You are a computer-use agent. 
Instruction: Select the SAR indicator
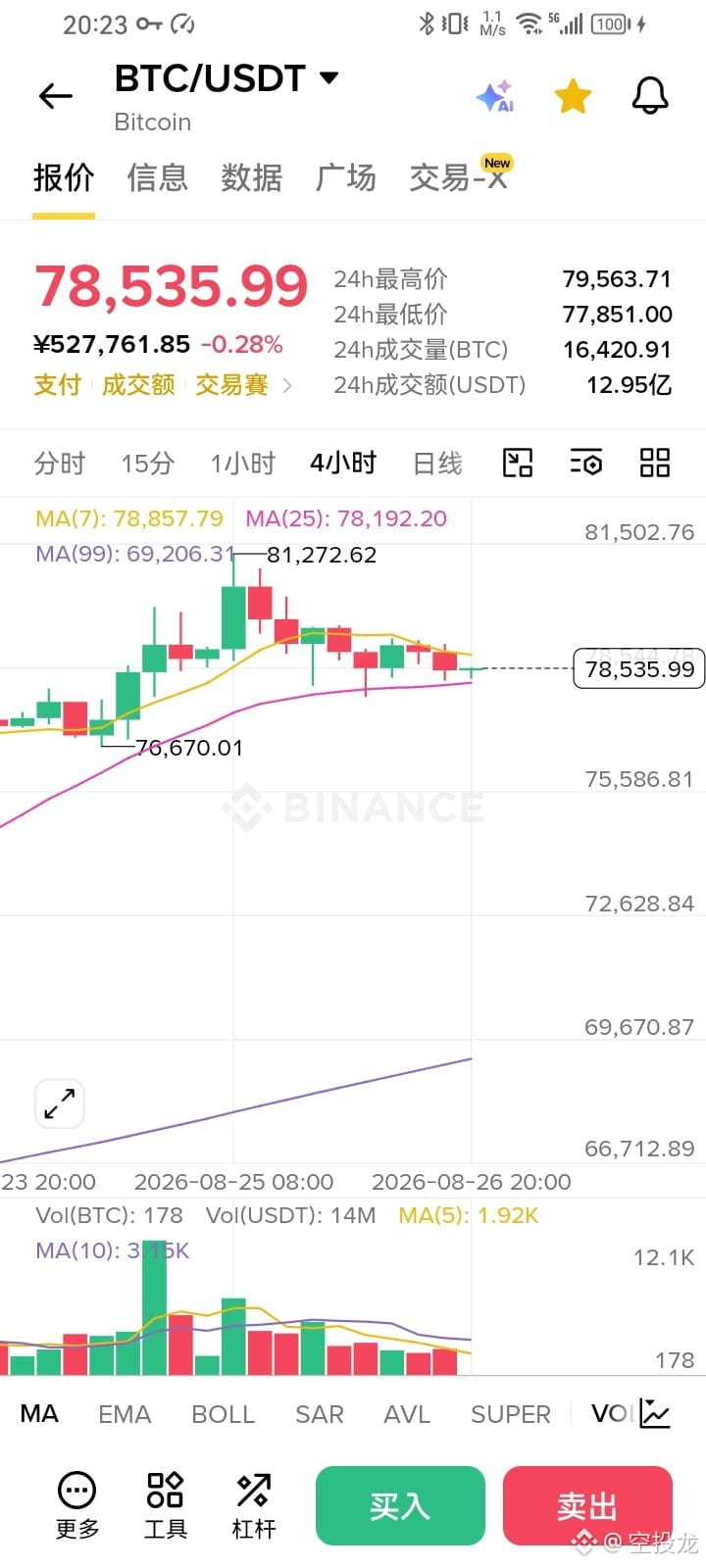320,1414
